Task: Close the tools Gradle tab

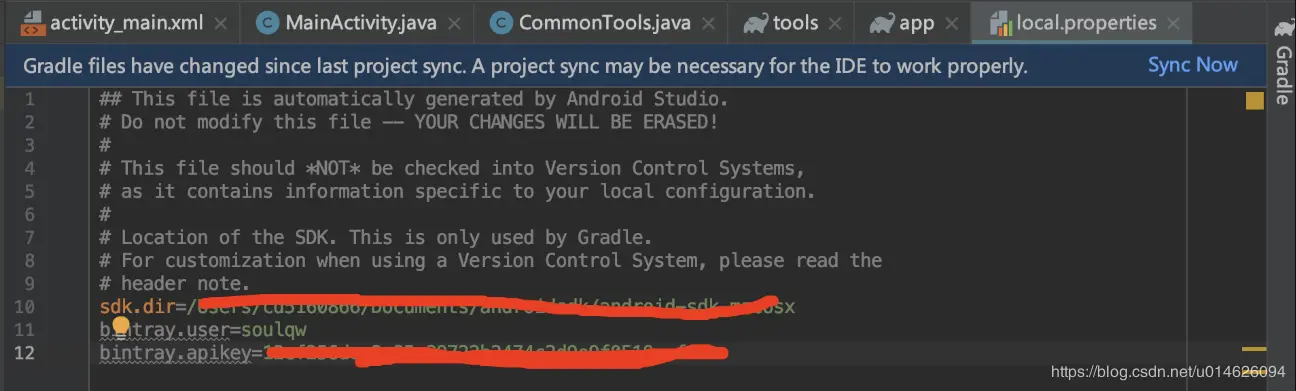Action: [x=837, y=23]
